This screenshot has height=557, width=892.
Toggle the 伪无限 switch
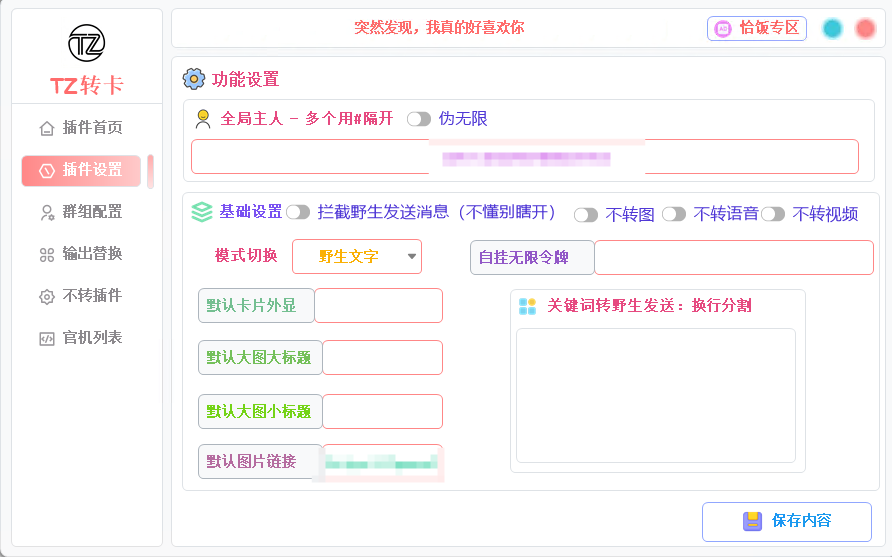coord(418,119)
